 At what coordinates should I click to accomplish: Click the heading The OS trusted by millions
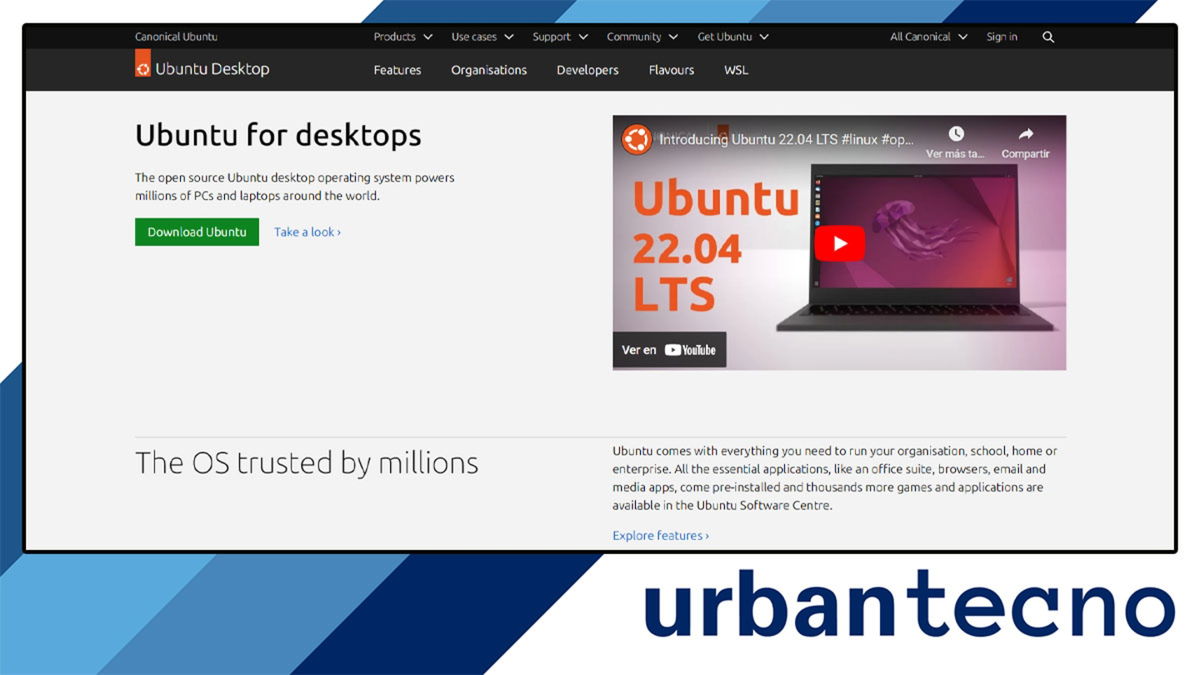coord(307,463)
